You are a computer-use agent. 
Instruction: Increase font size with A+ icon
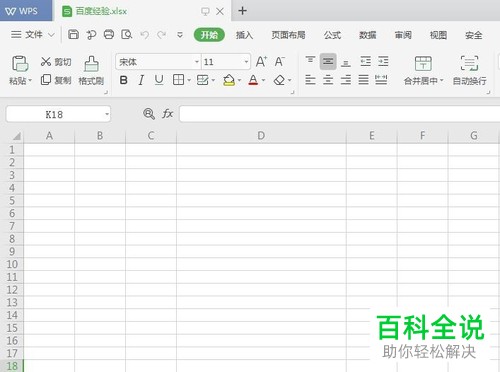coord(261,62)
